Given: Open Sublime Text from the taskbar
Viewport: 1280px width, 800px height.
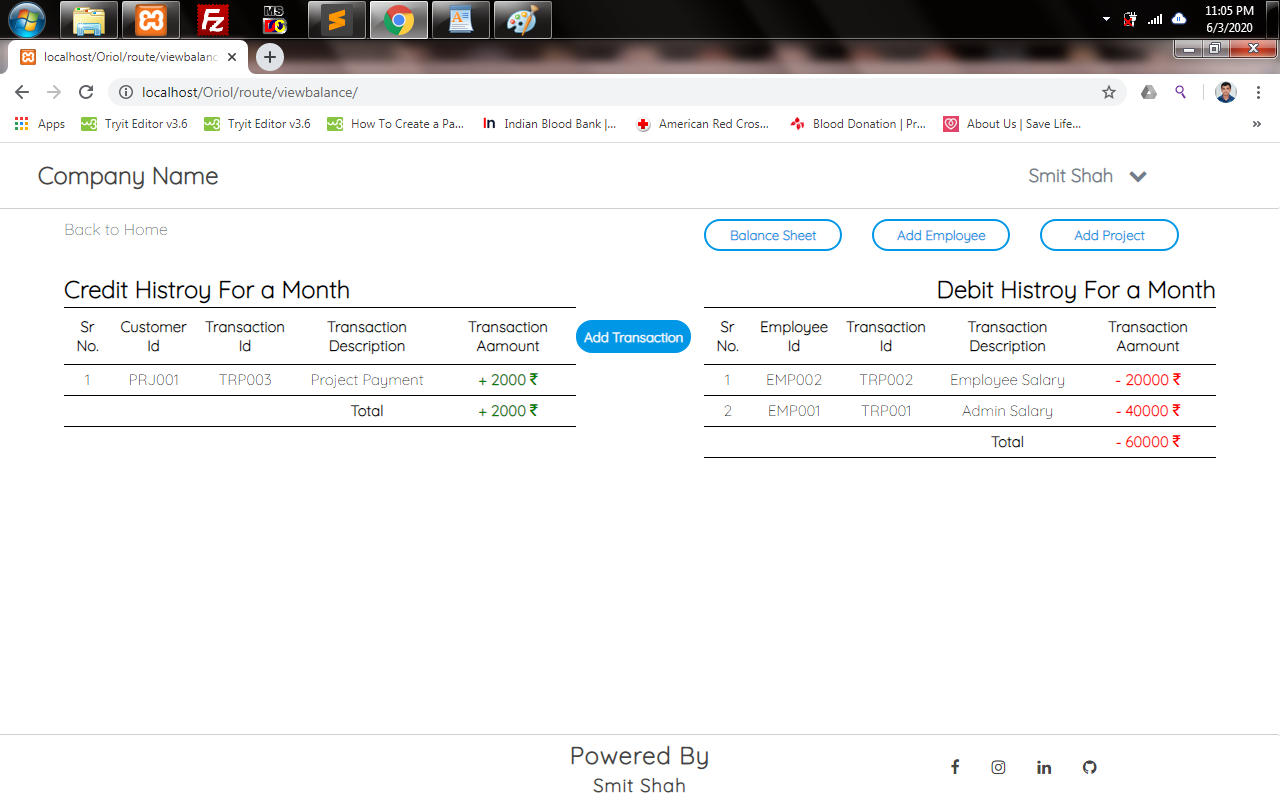Looking at the screenshot, I should pos(337,19).
